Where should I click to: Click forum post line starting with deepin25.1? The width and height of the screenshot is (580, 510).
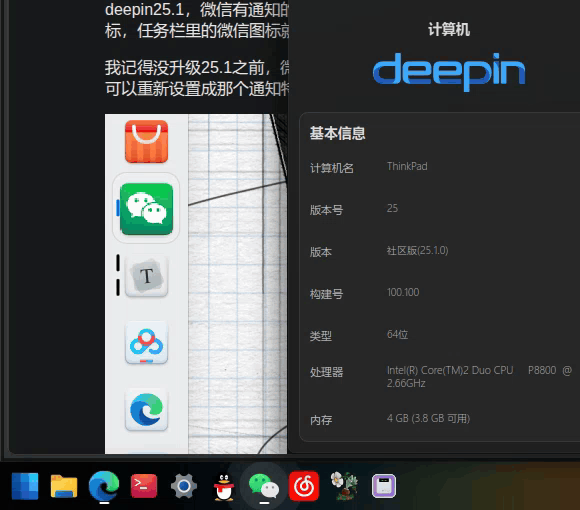pos(196,10)
